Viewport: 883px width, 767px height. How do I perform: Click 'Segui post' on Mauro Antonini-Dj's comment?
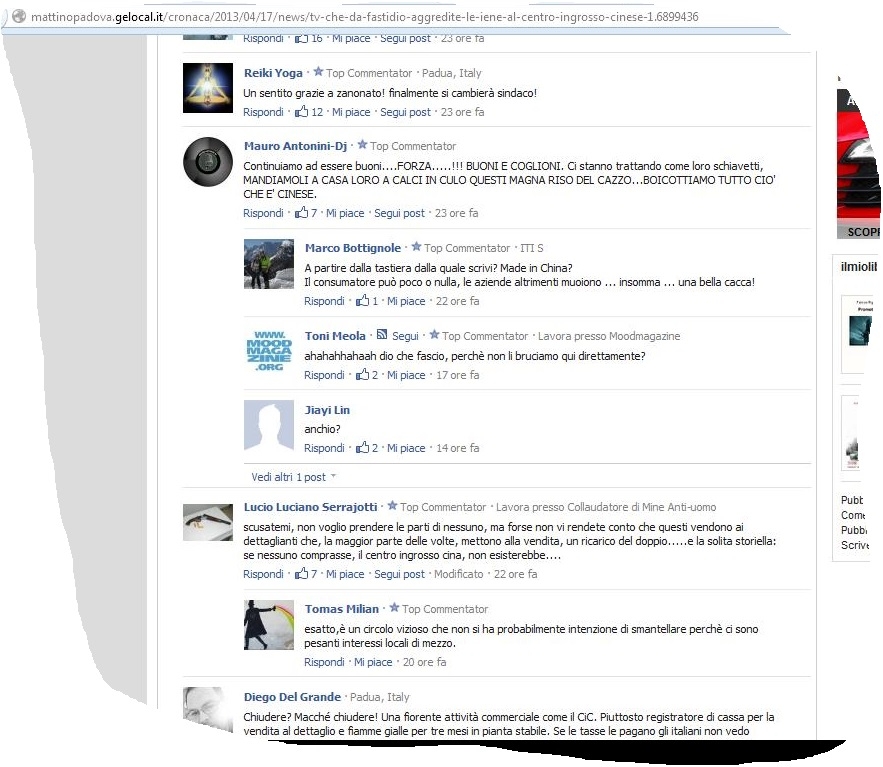click(399, 213)
